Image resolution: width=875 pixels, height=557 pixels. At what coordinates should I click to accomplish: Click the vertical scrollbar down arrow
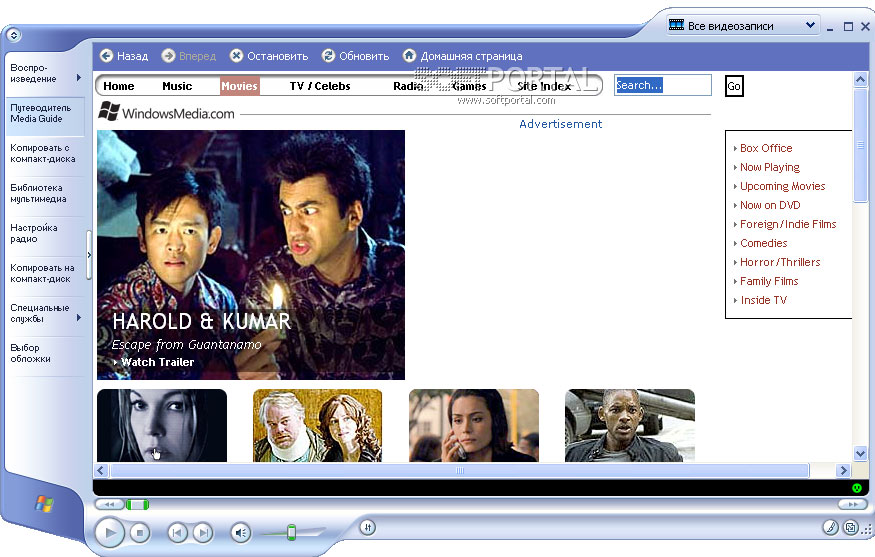point(860,453)
